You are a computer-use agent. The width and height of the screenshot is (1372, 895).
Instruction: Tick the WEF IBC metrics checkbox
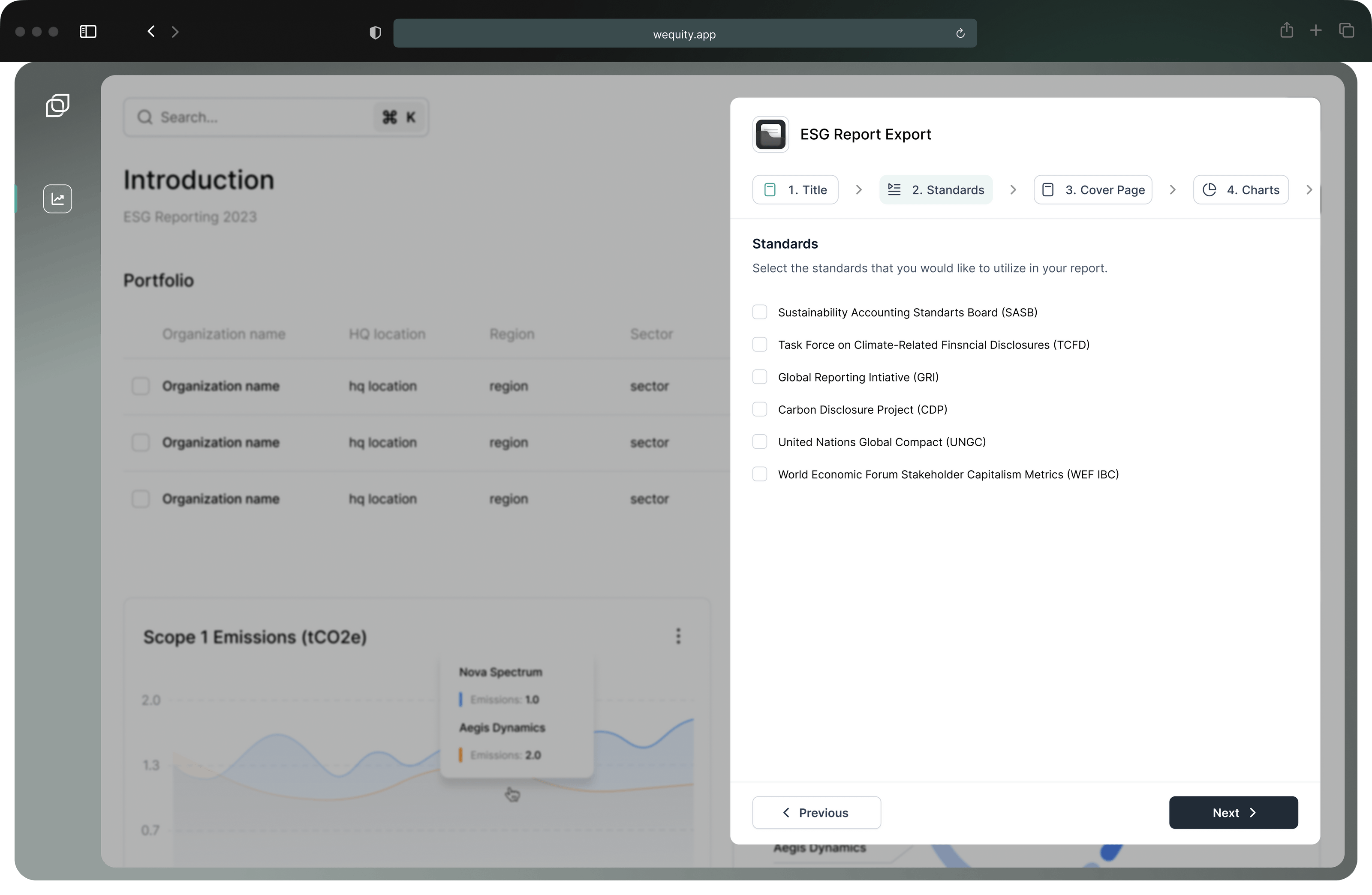point(759,475)
